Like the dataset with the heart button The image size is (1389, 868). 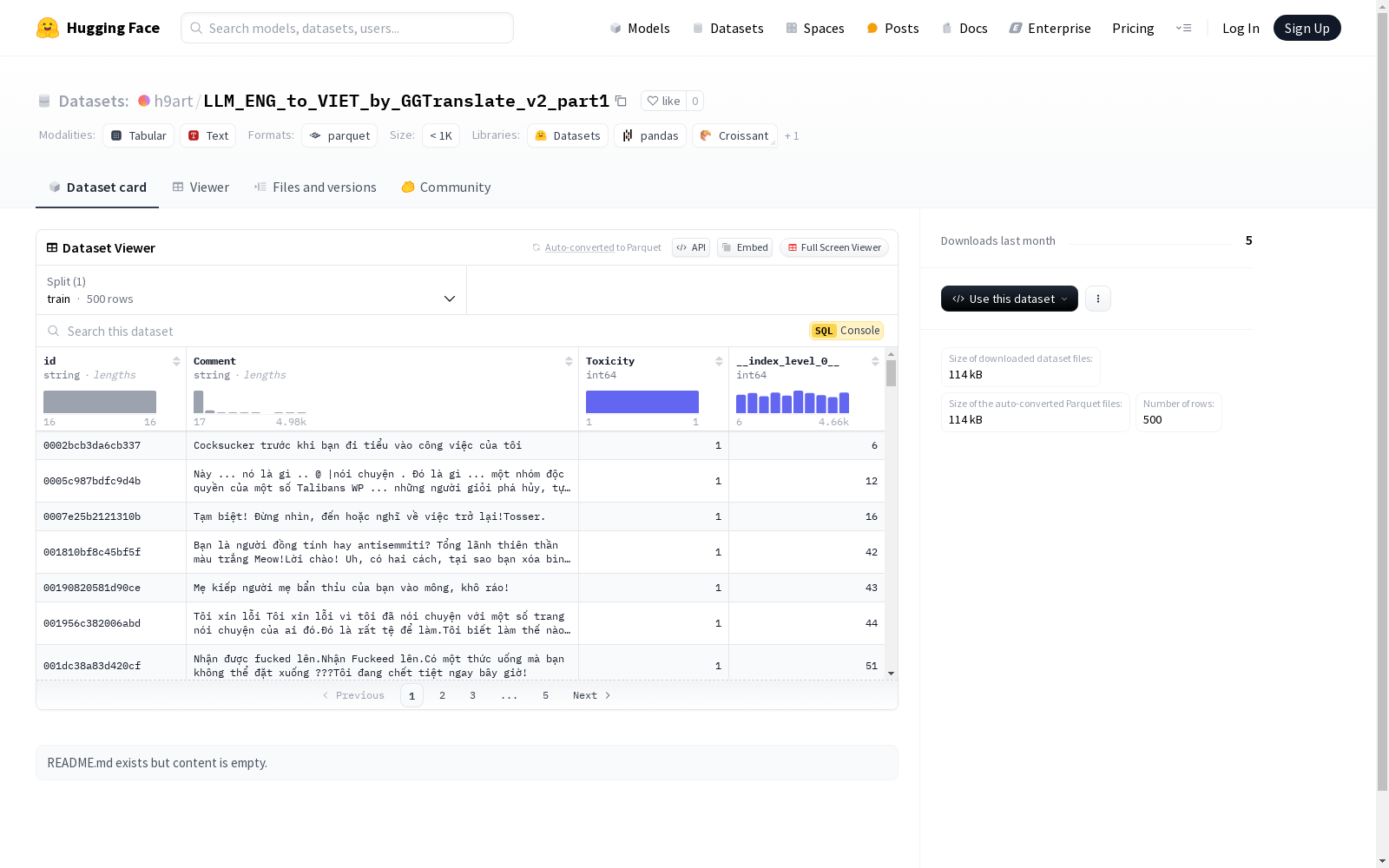pos(663,101)
